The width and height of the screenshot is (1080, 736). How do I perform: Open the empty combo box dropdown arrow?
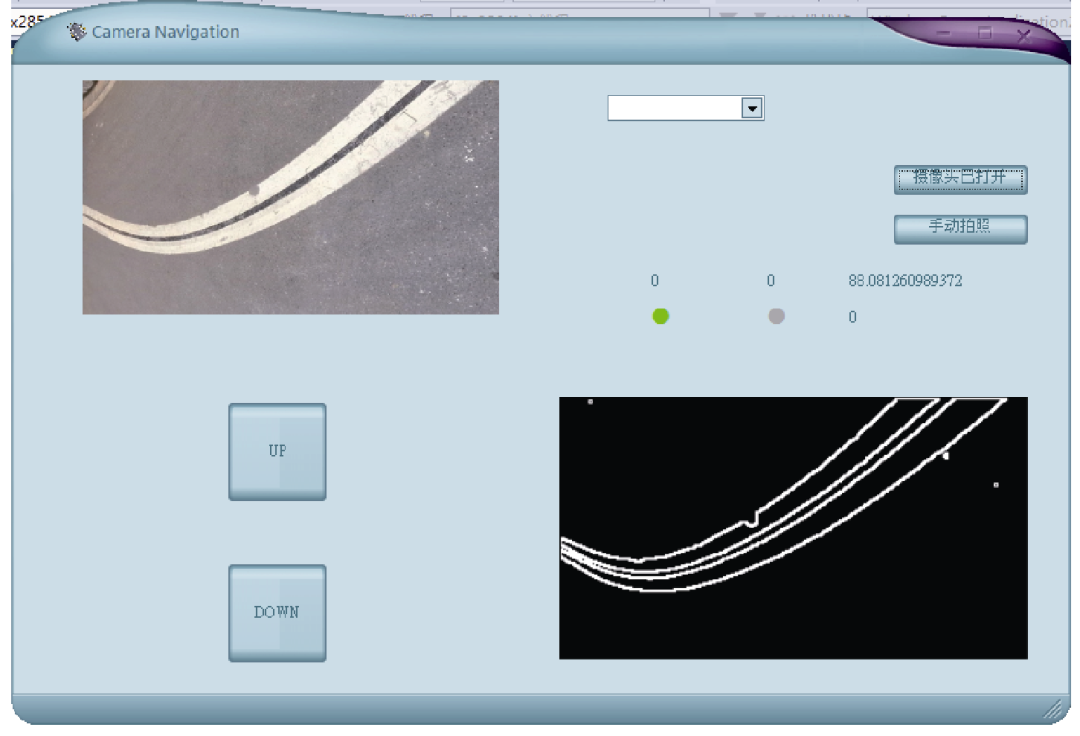click(752, 108)
